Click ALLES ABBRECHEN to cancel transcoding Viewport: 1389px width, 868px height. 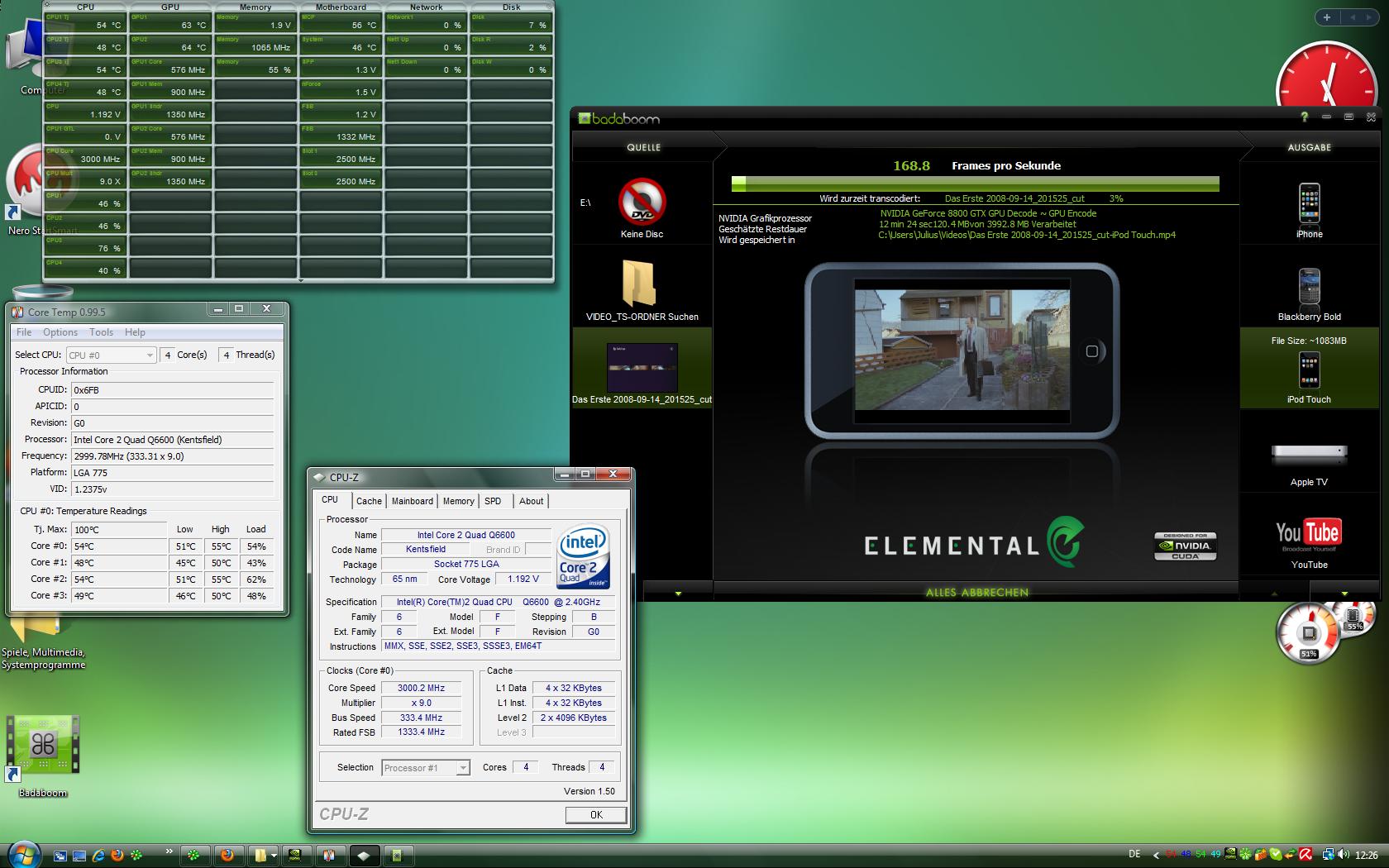(976, 592)
